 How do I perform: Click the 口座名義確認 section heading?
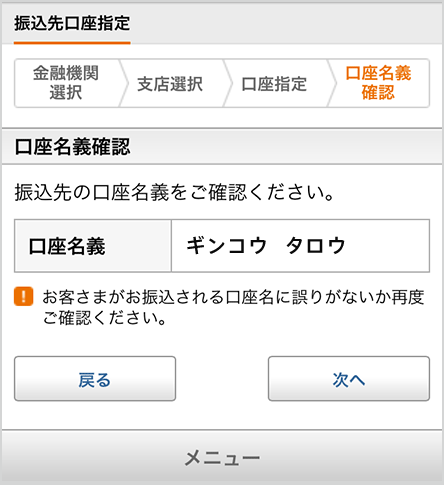[x=72, y=147]
